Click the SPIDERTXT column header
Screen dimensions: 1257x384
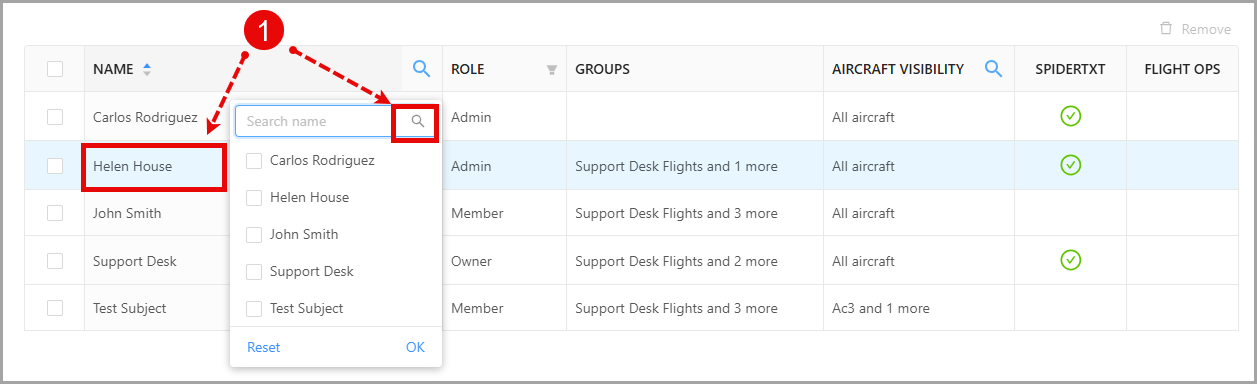click(1070, 69)
